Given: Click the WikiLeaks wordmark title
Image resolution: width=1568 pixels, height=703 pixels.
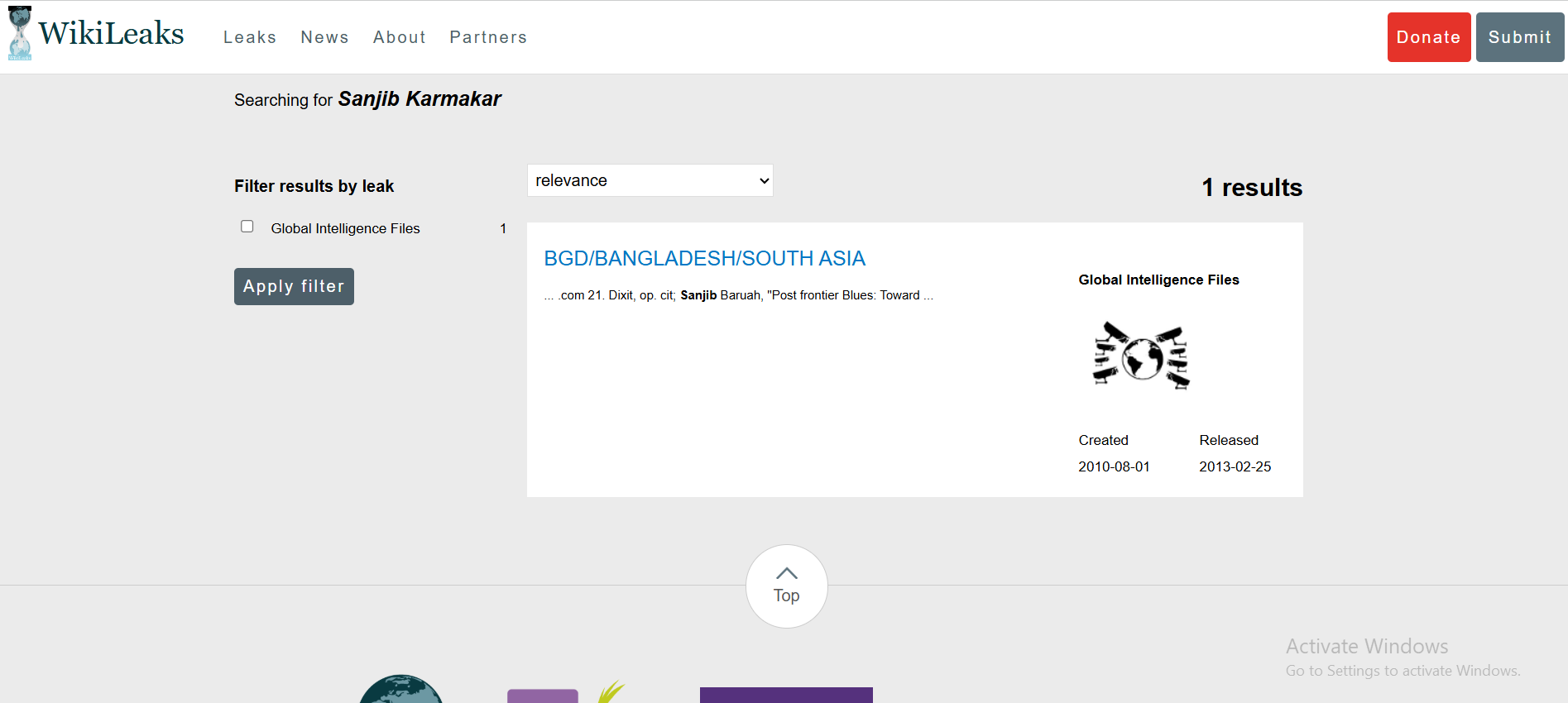Looking at the screenshot, I should tap(111, 33).
